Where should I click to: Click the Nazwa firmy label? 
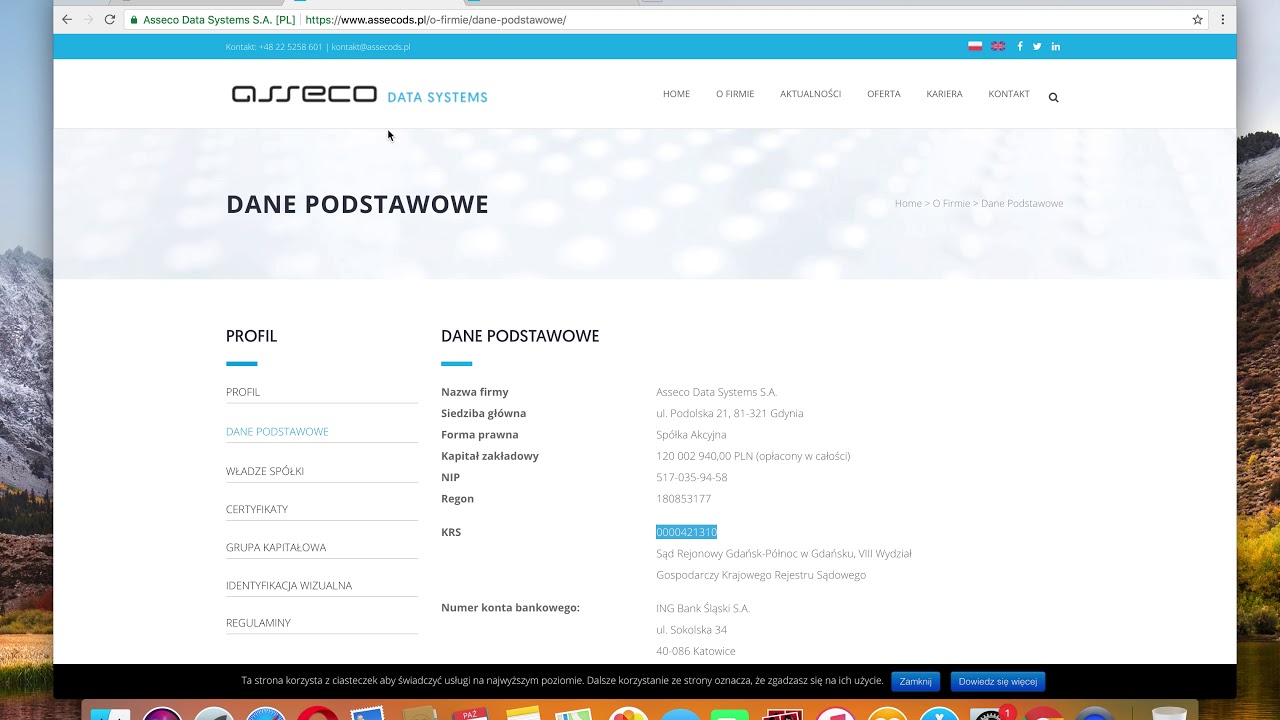475,392
